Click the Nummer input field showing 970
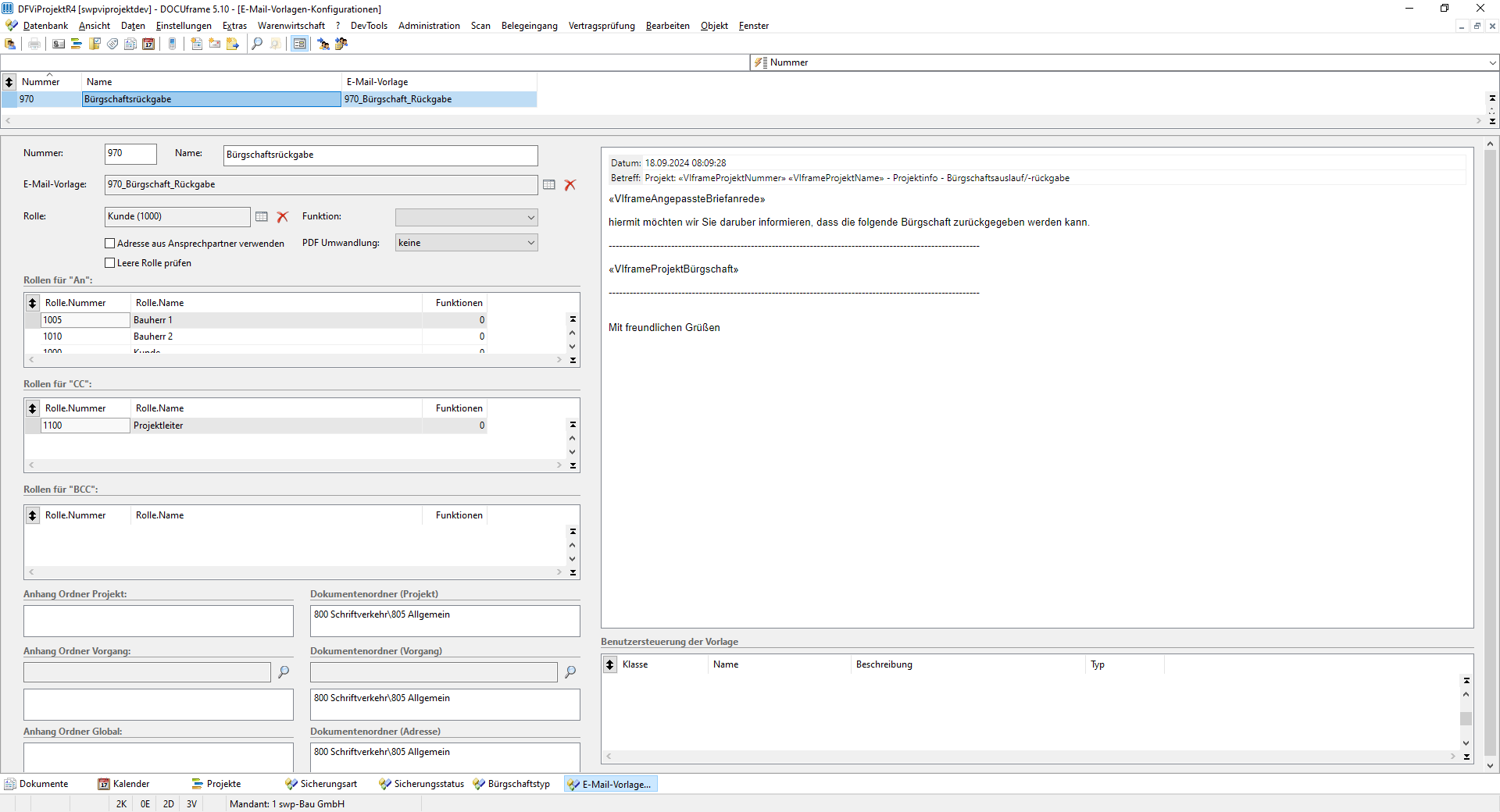Screen dimensions: 1500x812 (x=130, y=154)
